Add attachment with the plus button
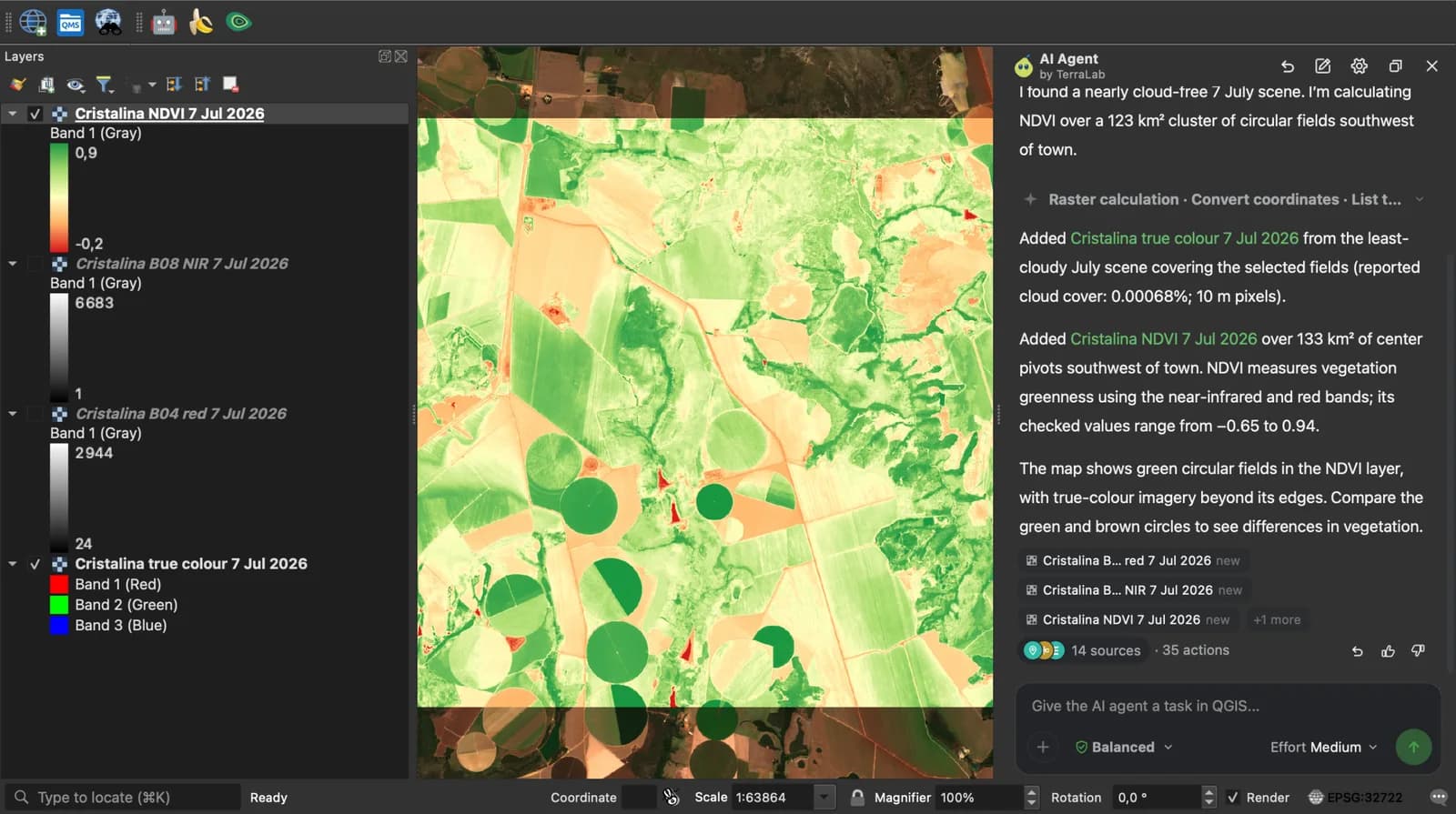The width and height of the screenshot is (1456, 814). (1043, 747)
